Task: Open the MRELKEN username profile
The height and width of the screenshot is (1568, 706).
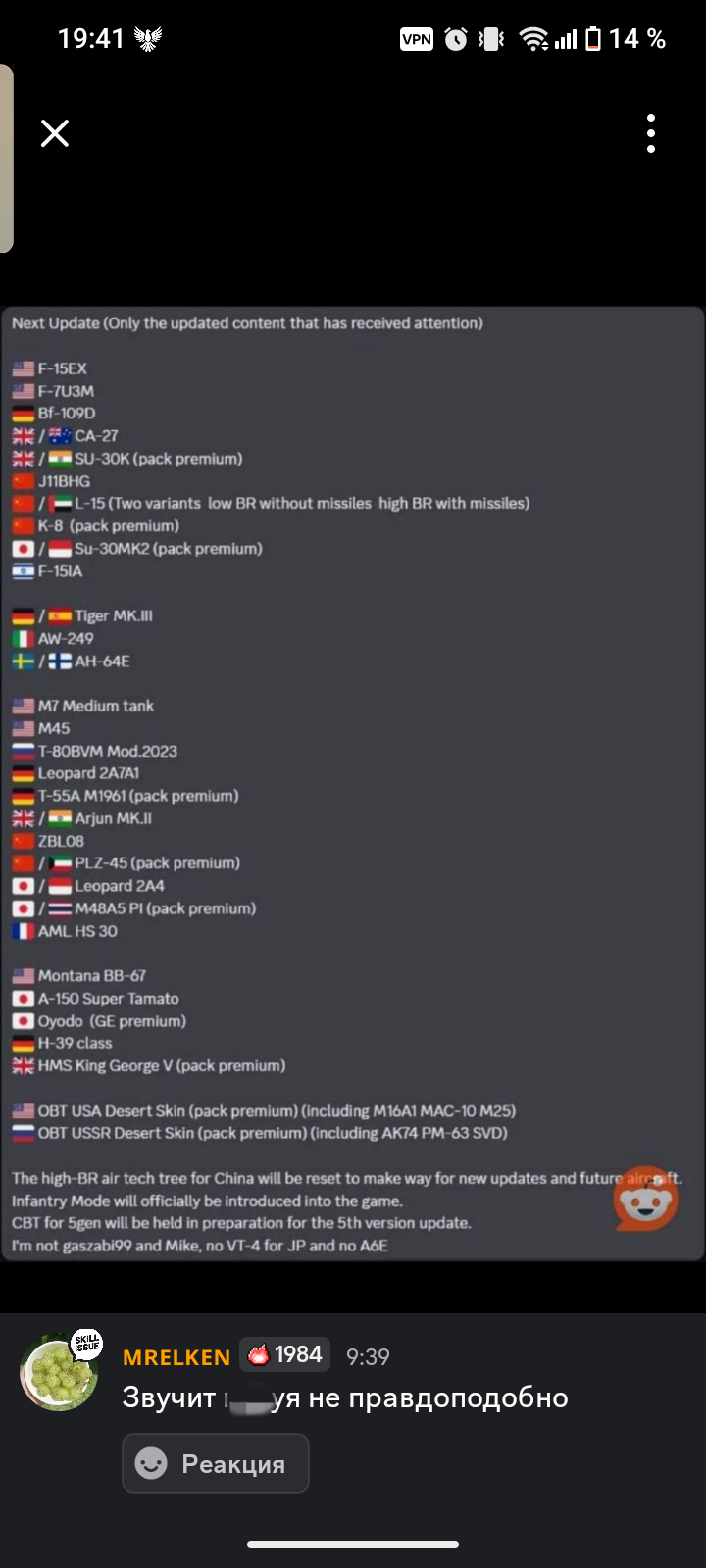Action: pos(176,1357)
